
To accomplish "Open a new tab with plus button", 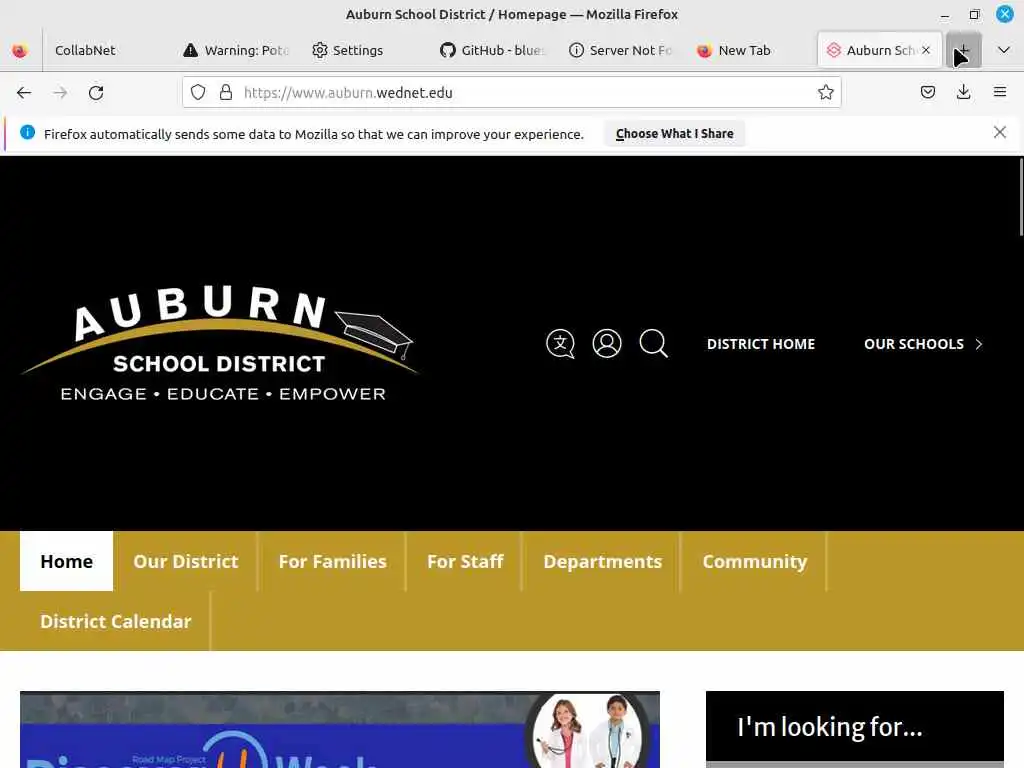I will point(964,50).
